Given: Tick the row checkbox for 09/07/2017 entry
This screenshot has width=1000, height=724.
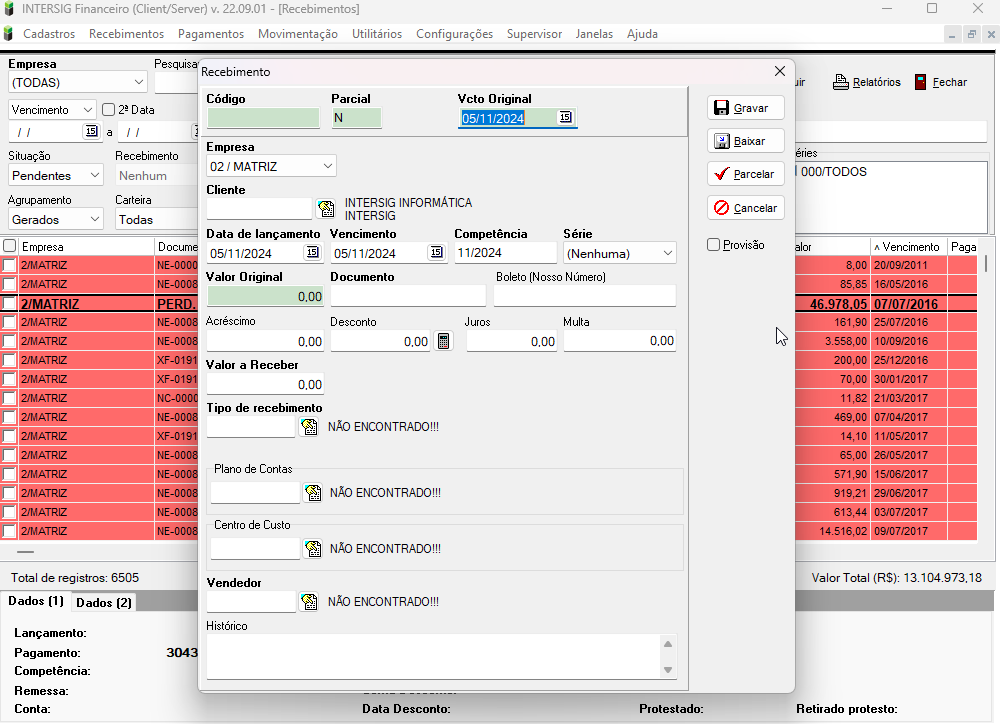Looking at the screenshot, I should point(10,531).
